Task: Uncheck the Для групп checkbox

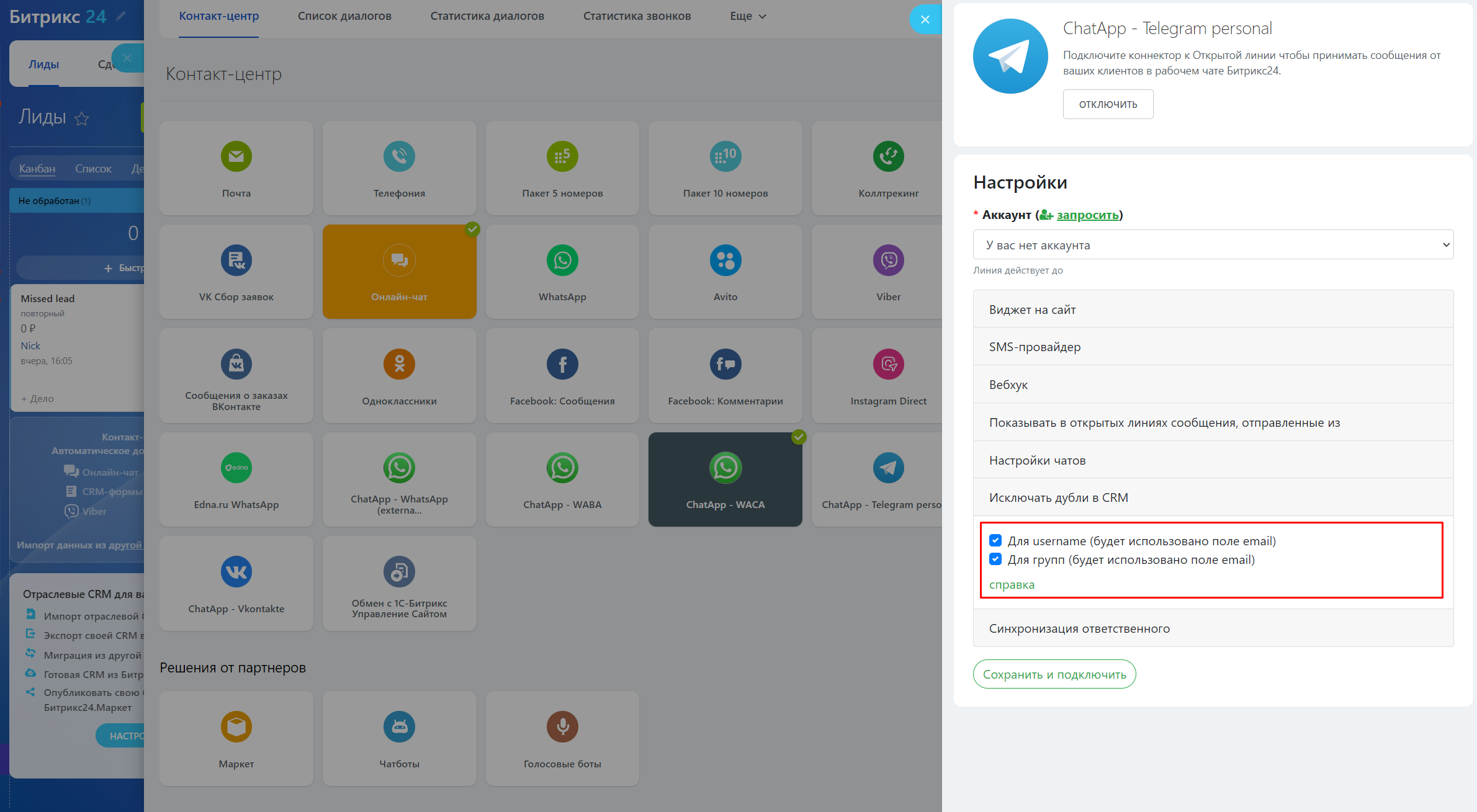Action: [995, 559]
